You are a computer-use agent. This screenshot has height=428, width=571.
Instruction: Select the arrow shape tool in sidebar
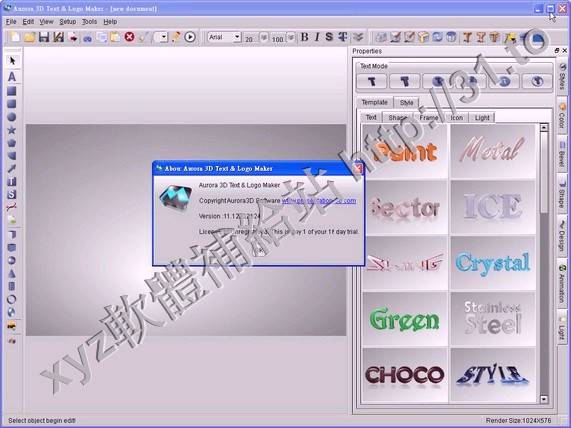(x=12, y=169)
